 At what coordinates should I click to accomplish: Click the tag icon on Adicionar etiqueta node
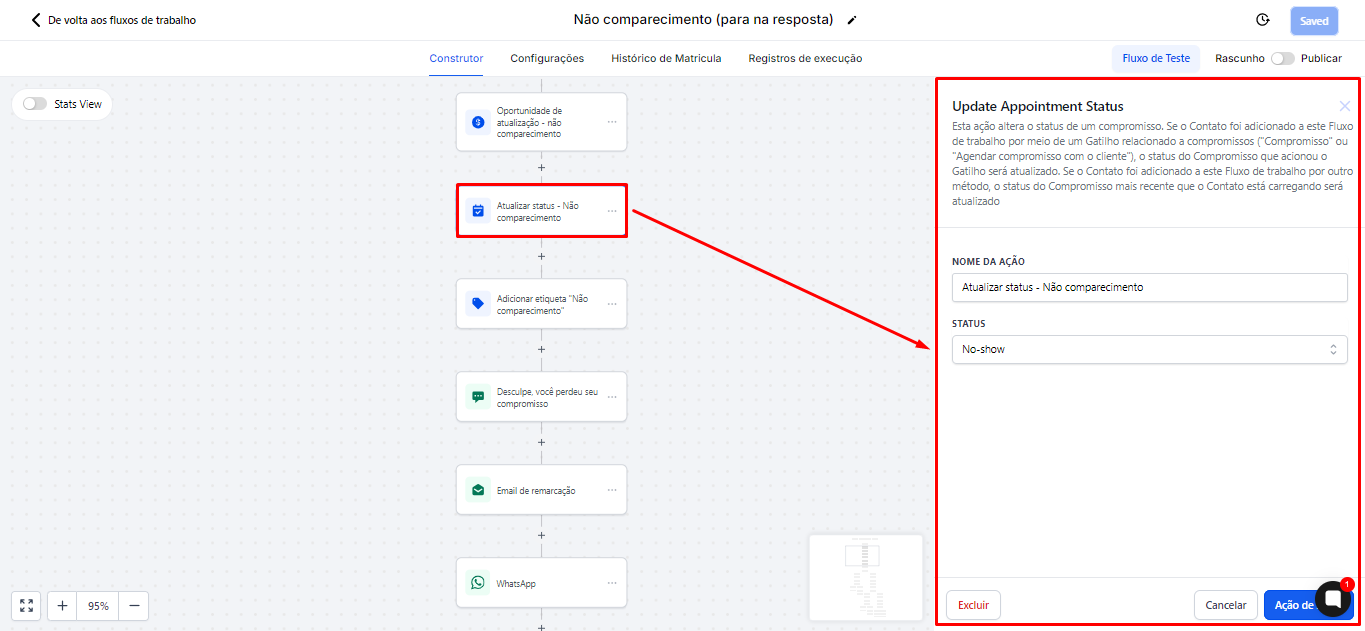pyautogui.click(x=478, y=304)
